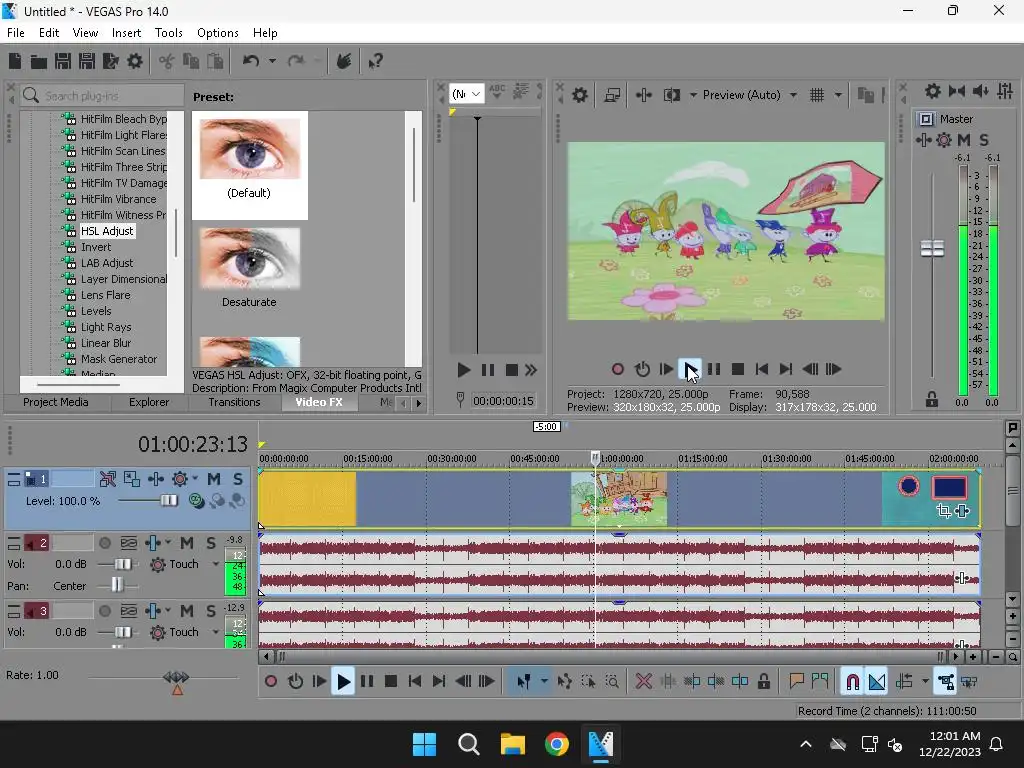
Task: Select Lens Flare plug-in entry
Action: click(x=105, y=295)
